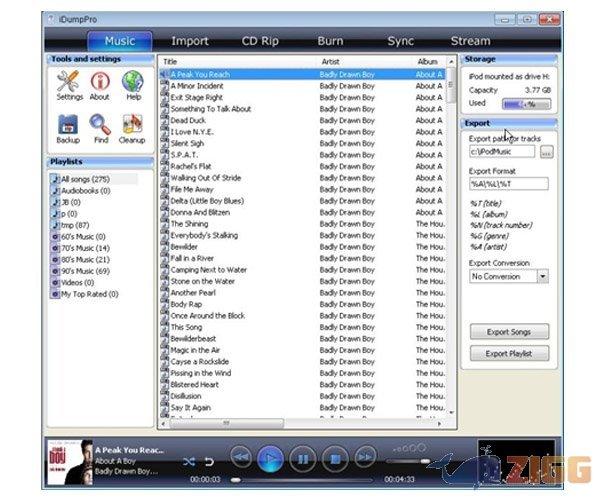Switch to the CD Rip tab
Image resolution: width=600 pixels, height=500 pixels.
click(x=260, y=41)
